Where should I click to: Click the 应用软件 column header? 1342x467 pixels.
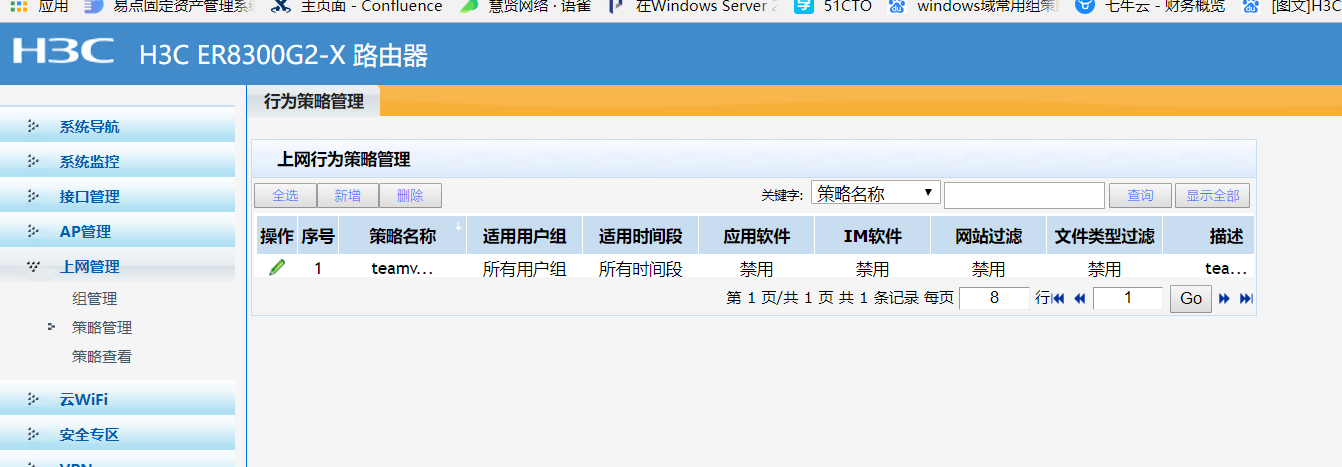tap(757, 236)
